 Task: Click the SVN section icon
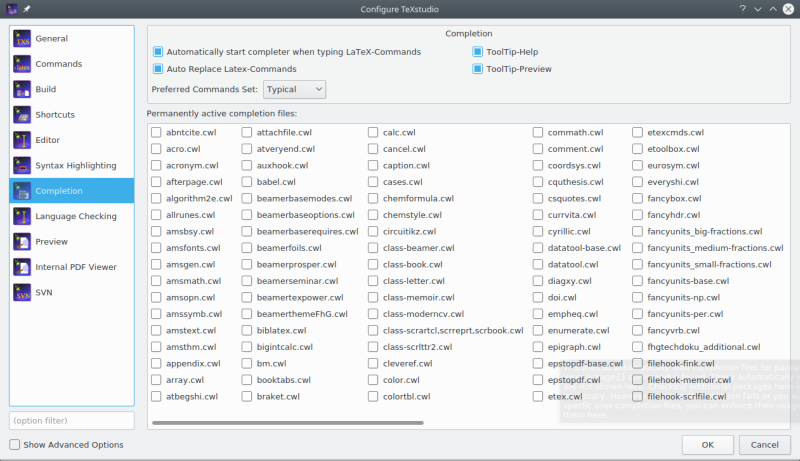(x=22, y=292)
